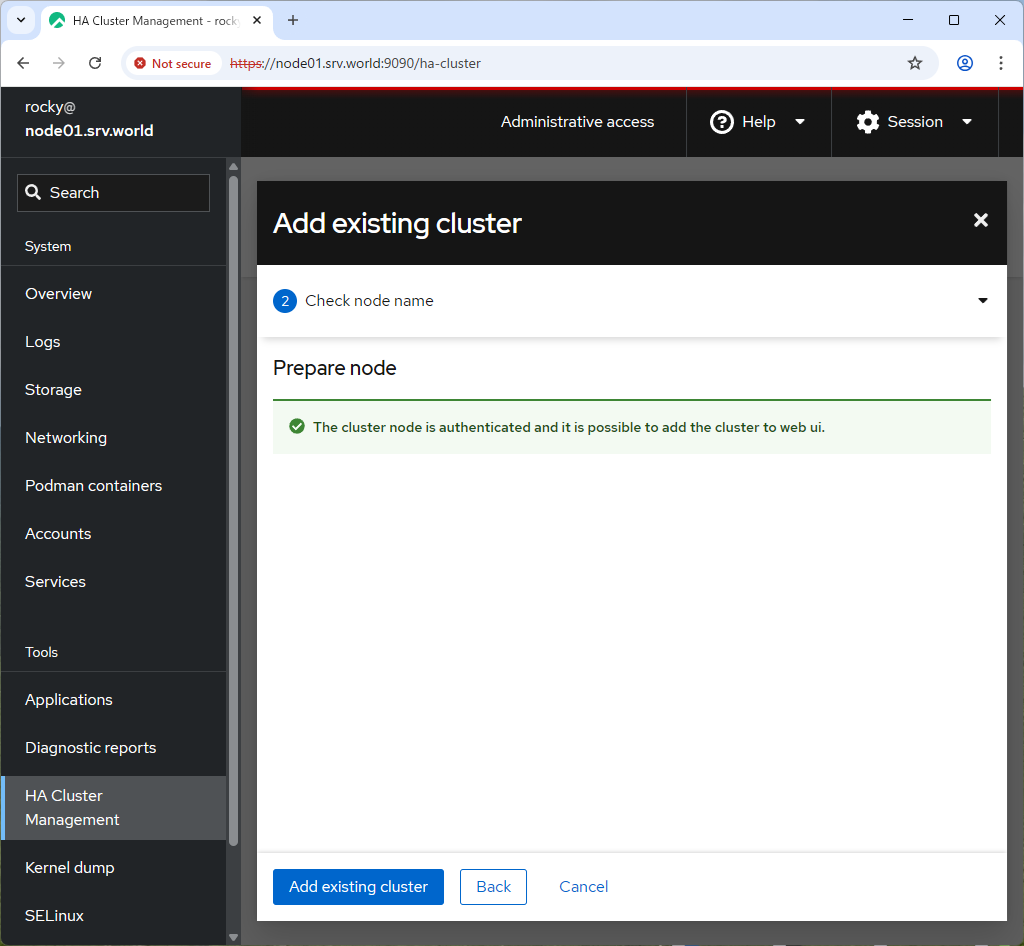Click the Cockpit logo in the browser tab
Image resolution: width=1024 pixels, height=946 pixels.
[x=55, y=20]
